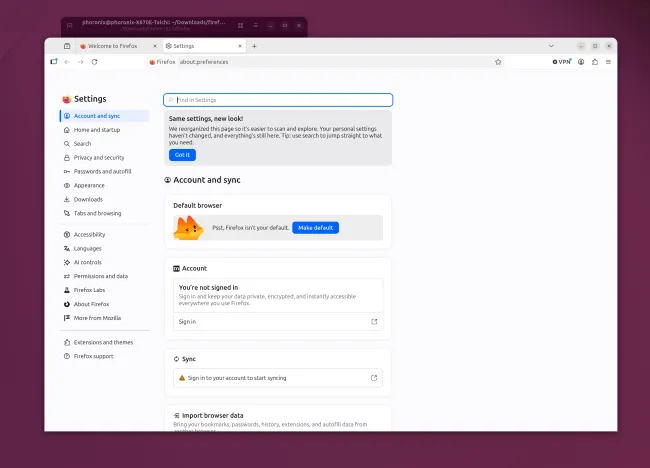Open Extensions and themes link

(104, 342)
